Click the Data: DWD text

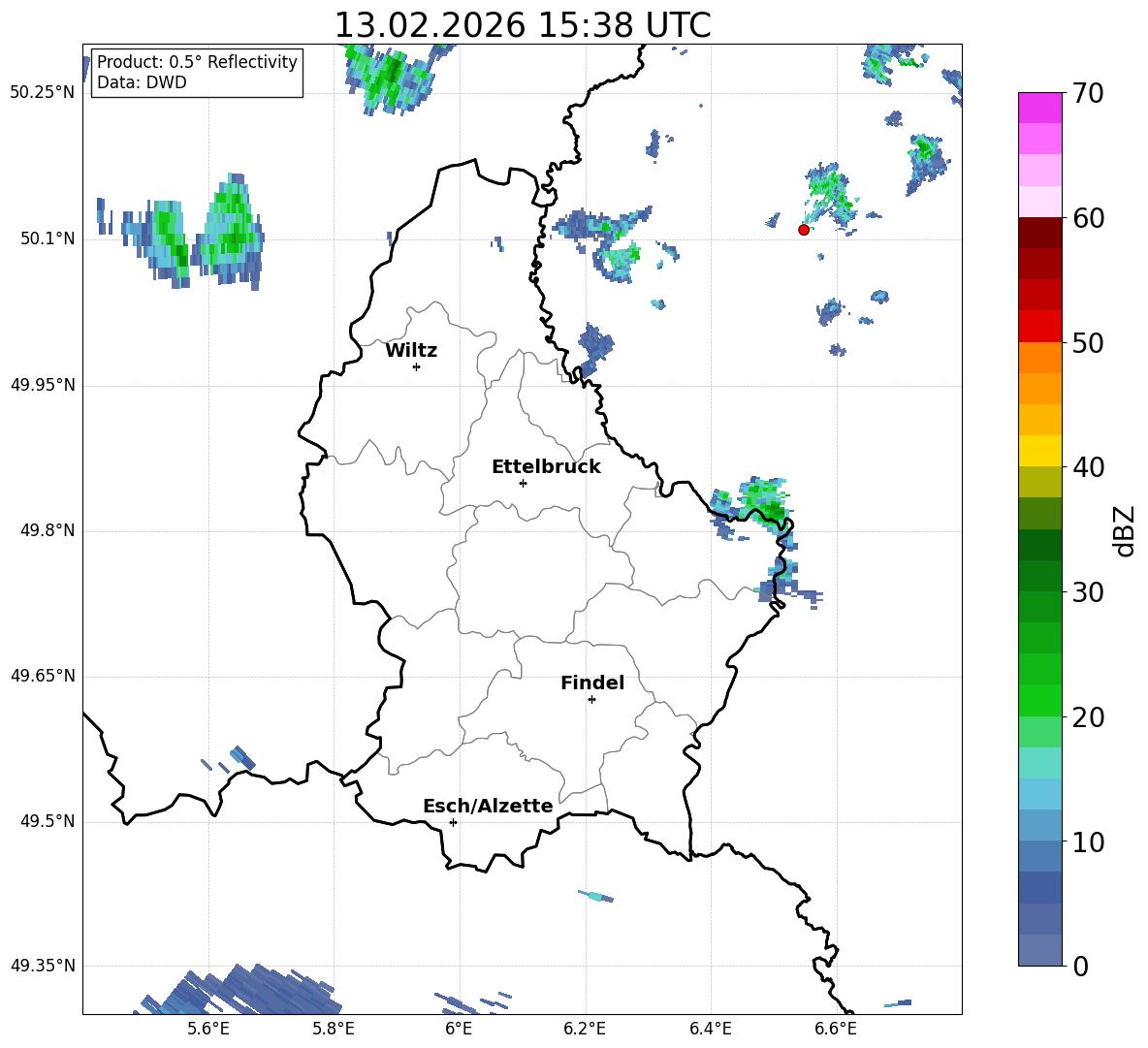142,82
